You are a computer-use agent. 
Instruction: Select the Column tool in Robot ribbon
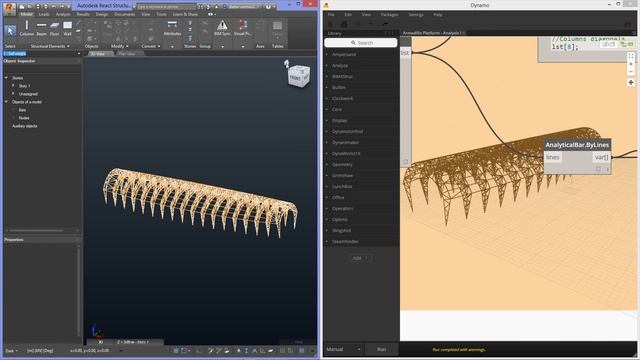pyautogui.click(x=27, y=28)
